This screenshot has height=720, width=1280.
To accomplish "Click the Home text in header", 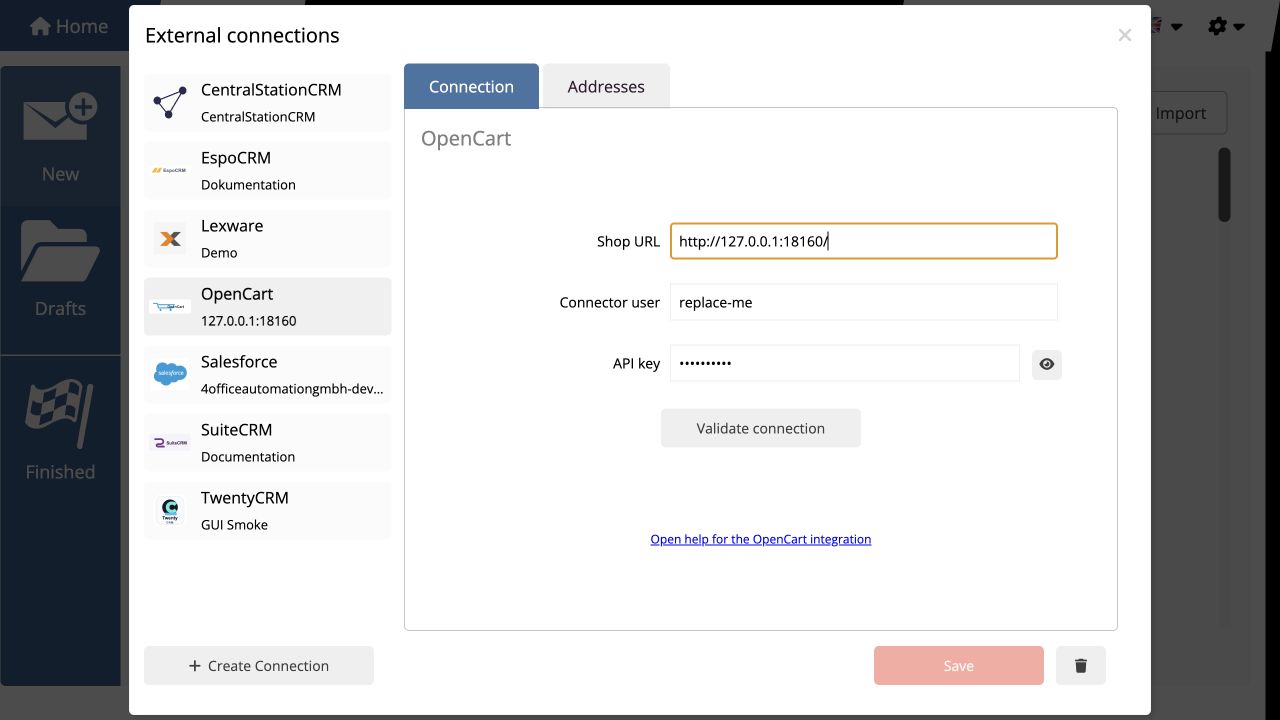I will 82,27.
